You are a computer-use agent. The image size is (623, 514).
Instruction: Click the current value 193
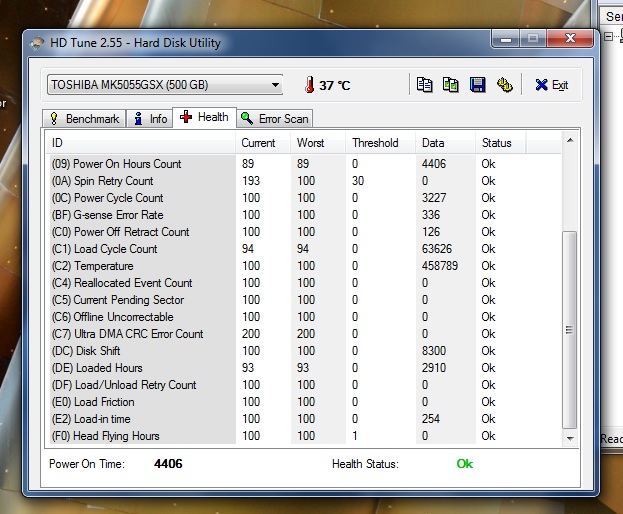251,181
